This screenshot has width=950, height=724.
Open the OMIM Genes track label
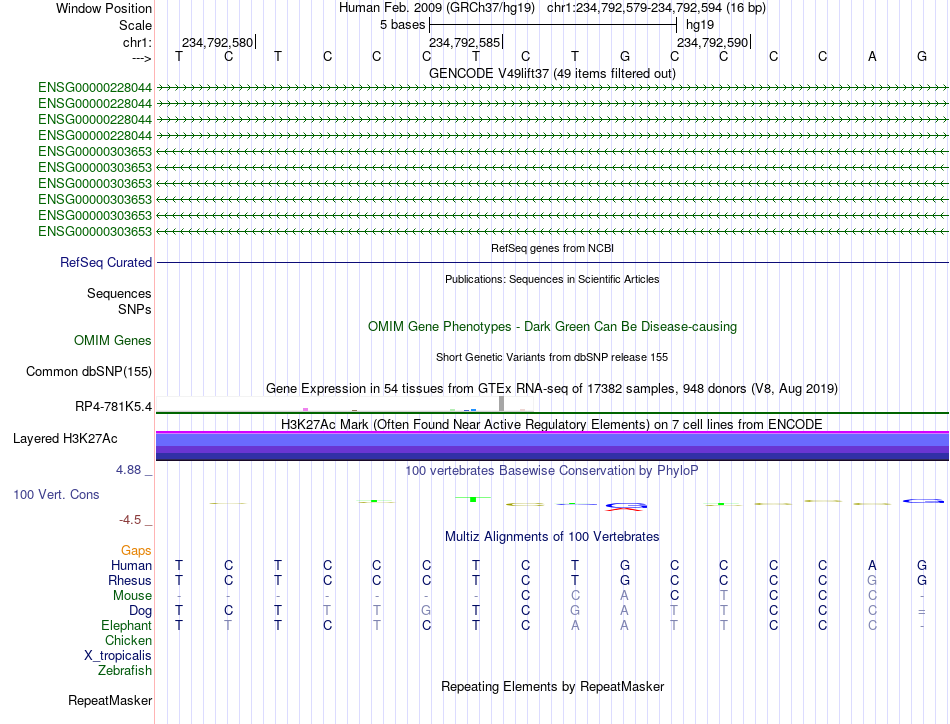pyautogui.click(x=112, y=340)
